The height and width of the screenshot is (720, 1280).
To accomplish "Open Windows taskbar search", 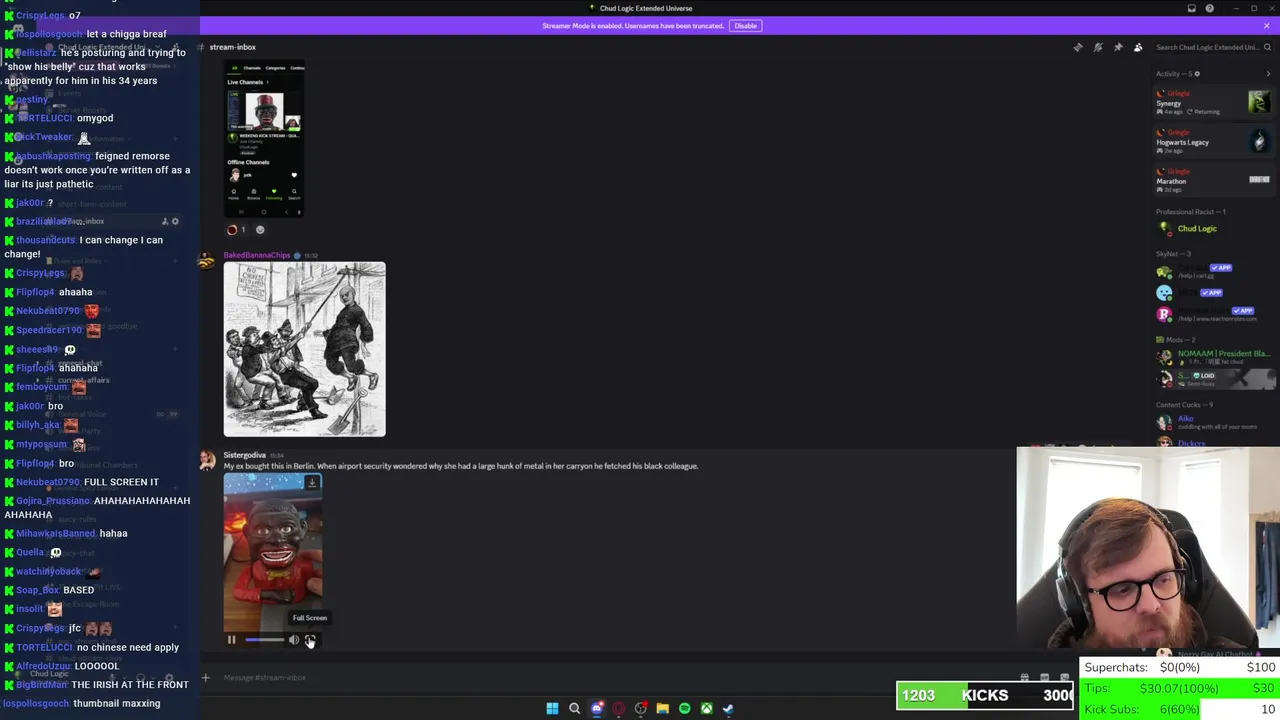I will tap(574, 709).
